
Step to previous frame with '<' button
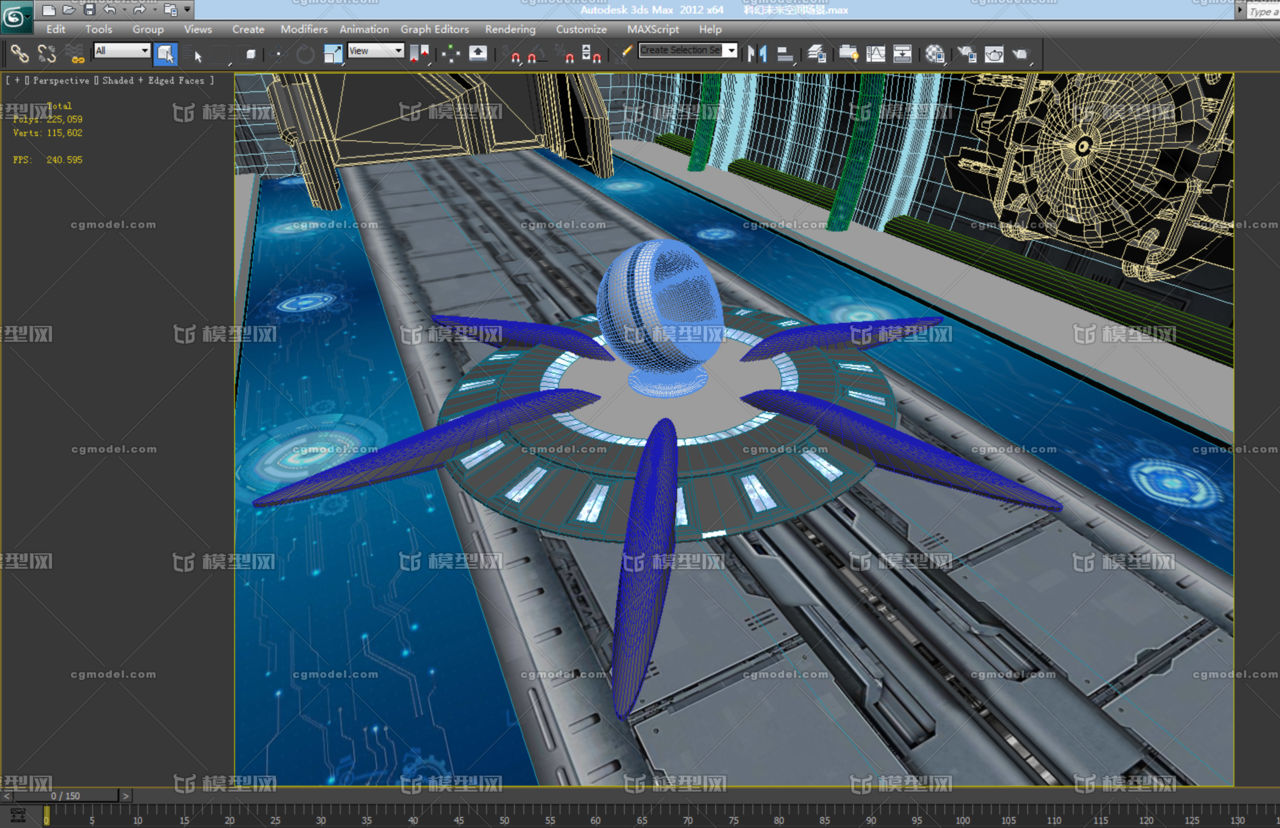click(7, 796)
